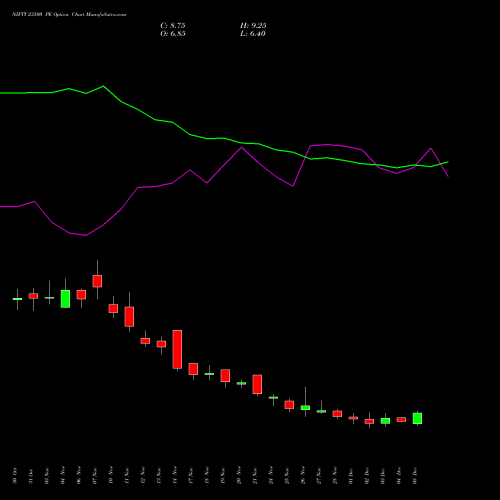The height and width of the screenshot is (500, 500).
Task: Click the close value C: 8.75
Action: (x=173, y=26)
